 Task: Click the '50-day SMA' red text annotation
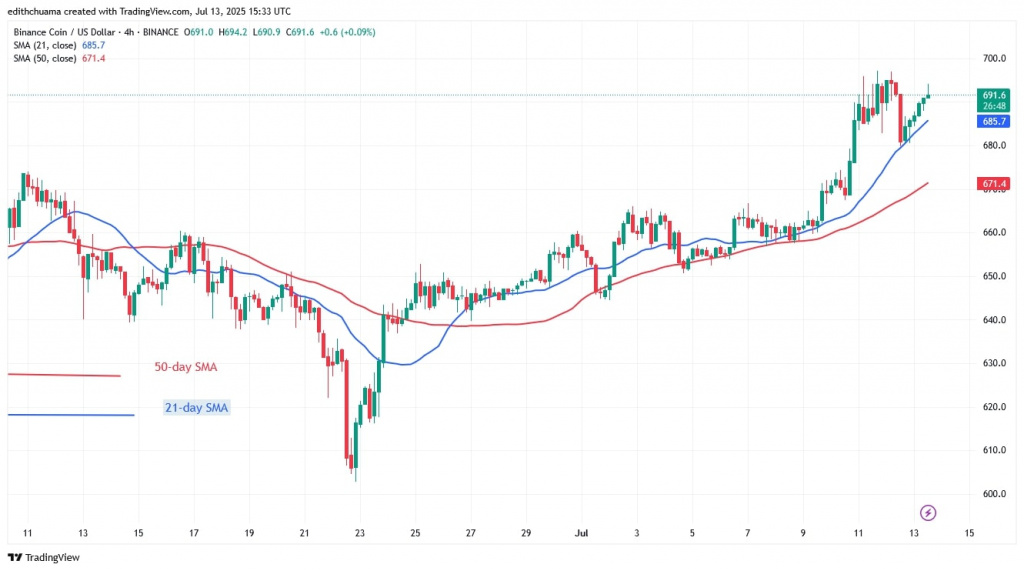pyautogui.click(x=184, y=367)
